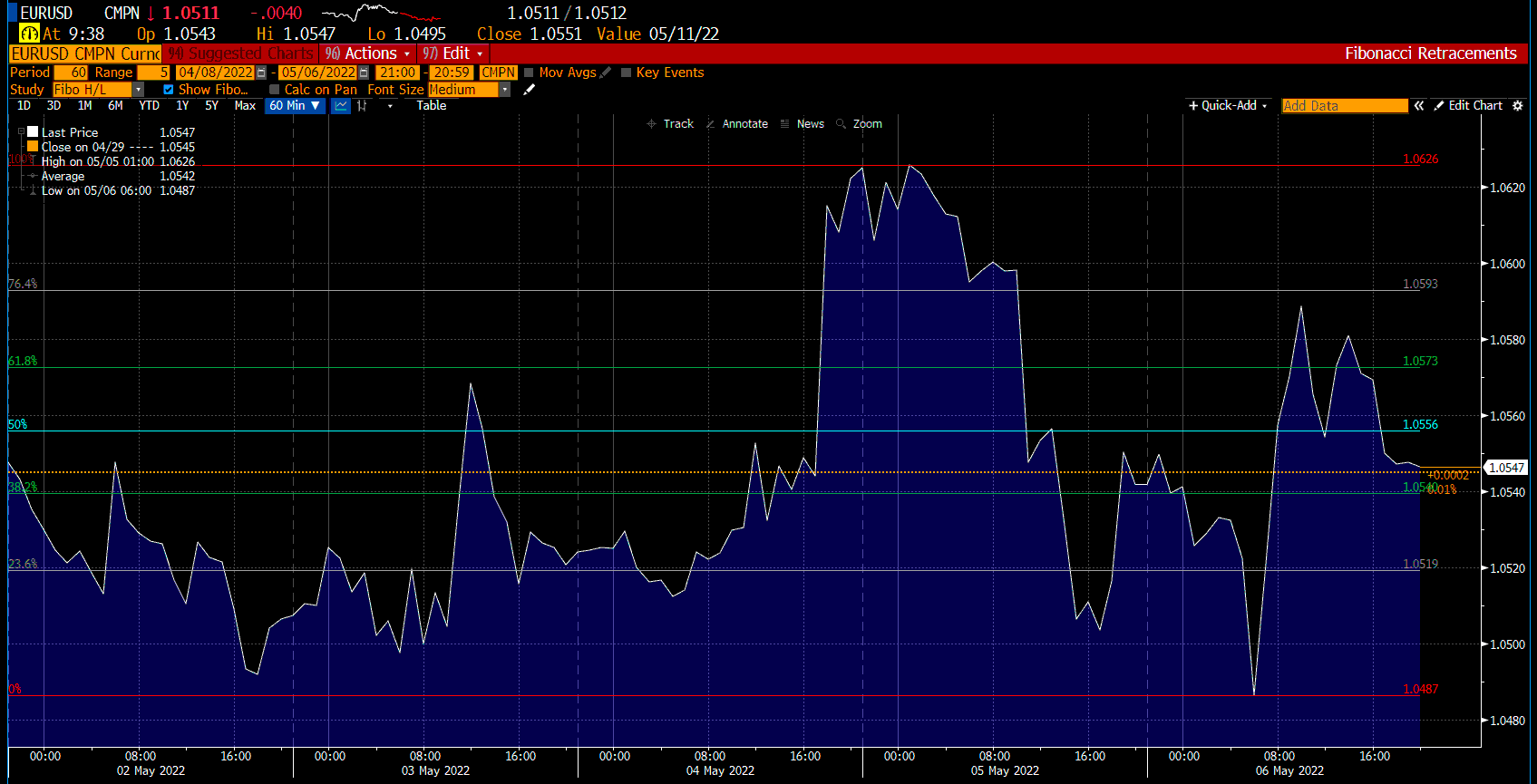Viewport: 1537px width, 784px height.
Task: Open the start date calendar picker
Action: (x=261, y=73)
